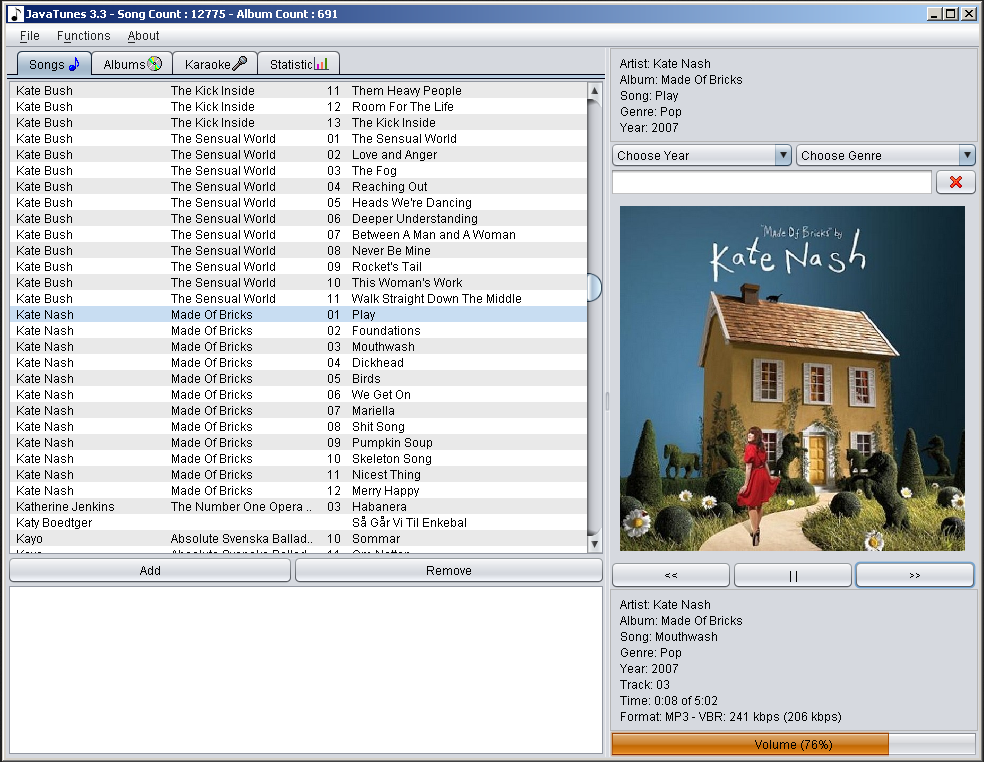This screenshot has height=762, width=984.
Task: Select song 'Foundations'
Action: click(299, 331)
